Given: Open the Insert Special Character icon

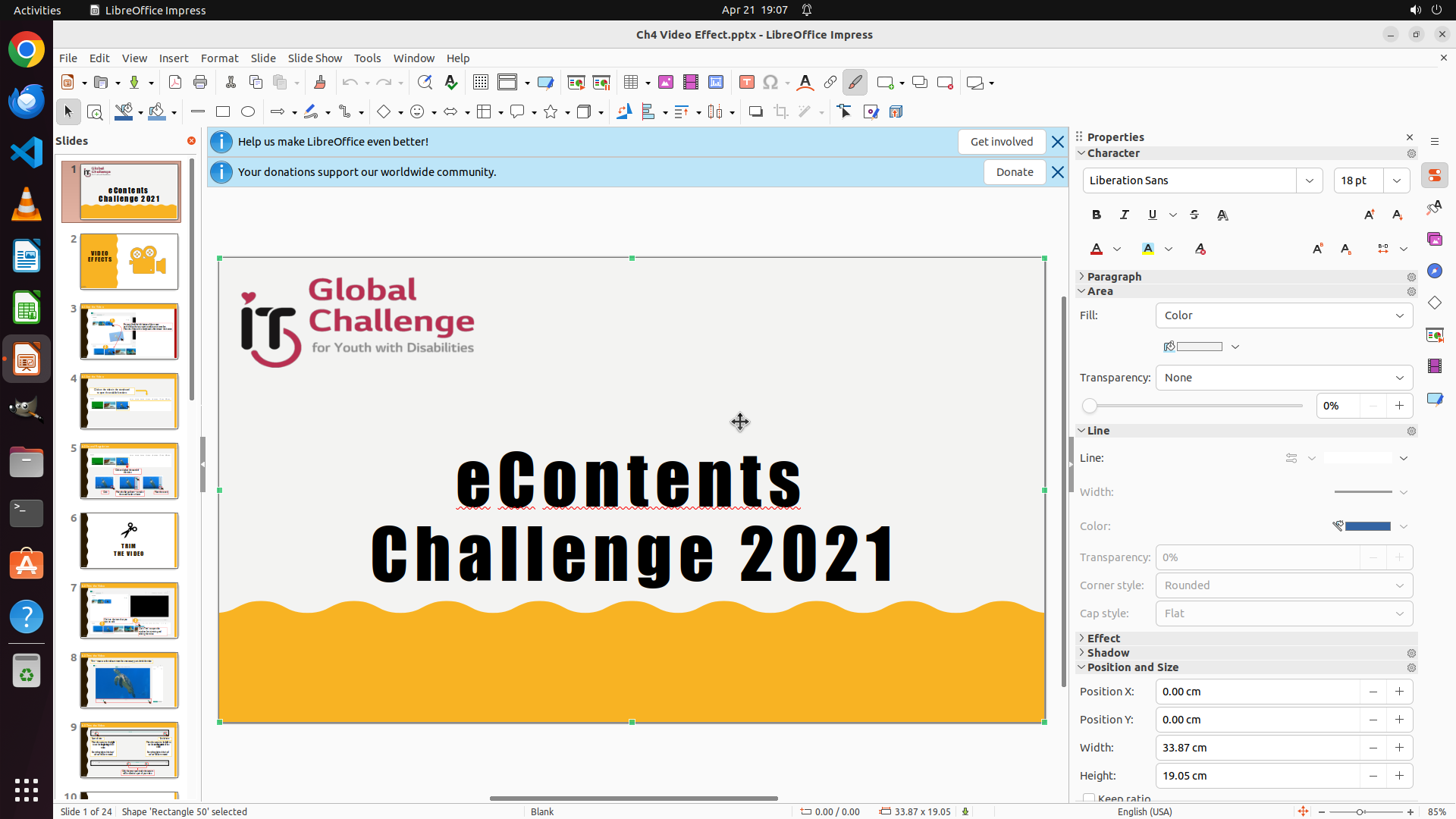Looking at the screenshot, I should pos(770,83).
